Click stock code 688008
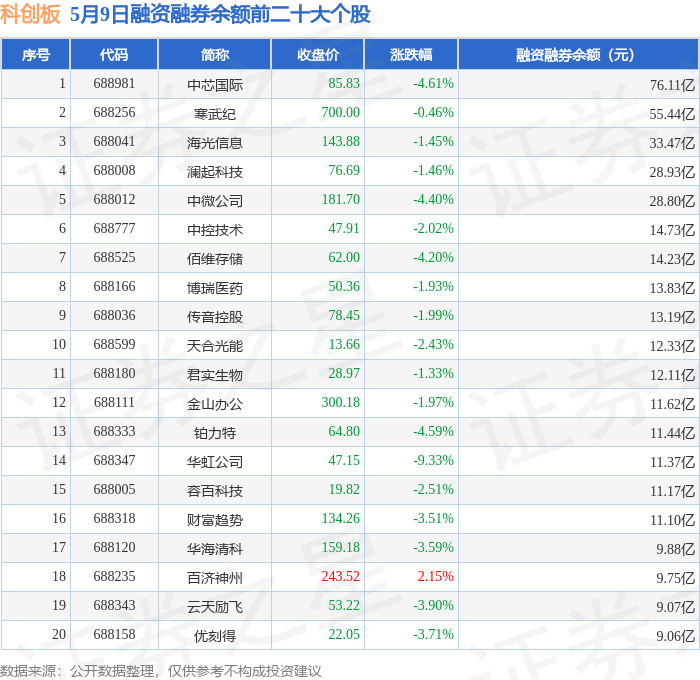 pos(114,170)
